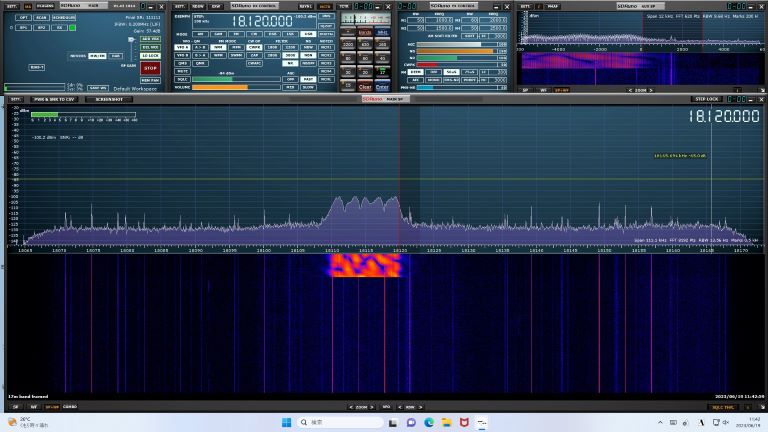Toggle the MUTE button in RX control

182,71
